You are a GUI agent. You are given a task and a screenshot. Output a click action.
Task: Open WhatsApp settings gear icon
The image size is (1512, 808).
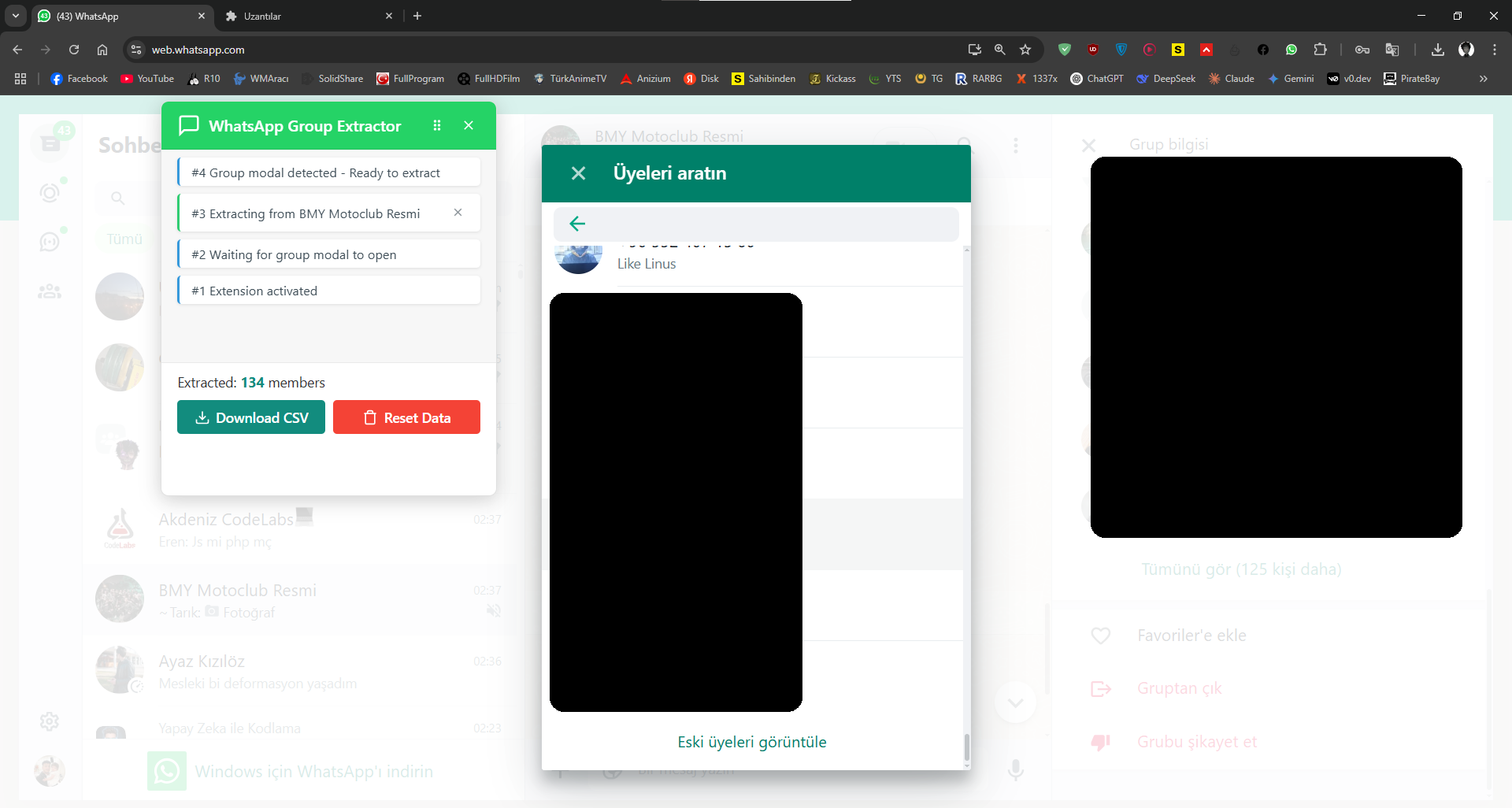point(50,721)
